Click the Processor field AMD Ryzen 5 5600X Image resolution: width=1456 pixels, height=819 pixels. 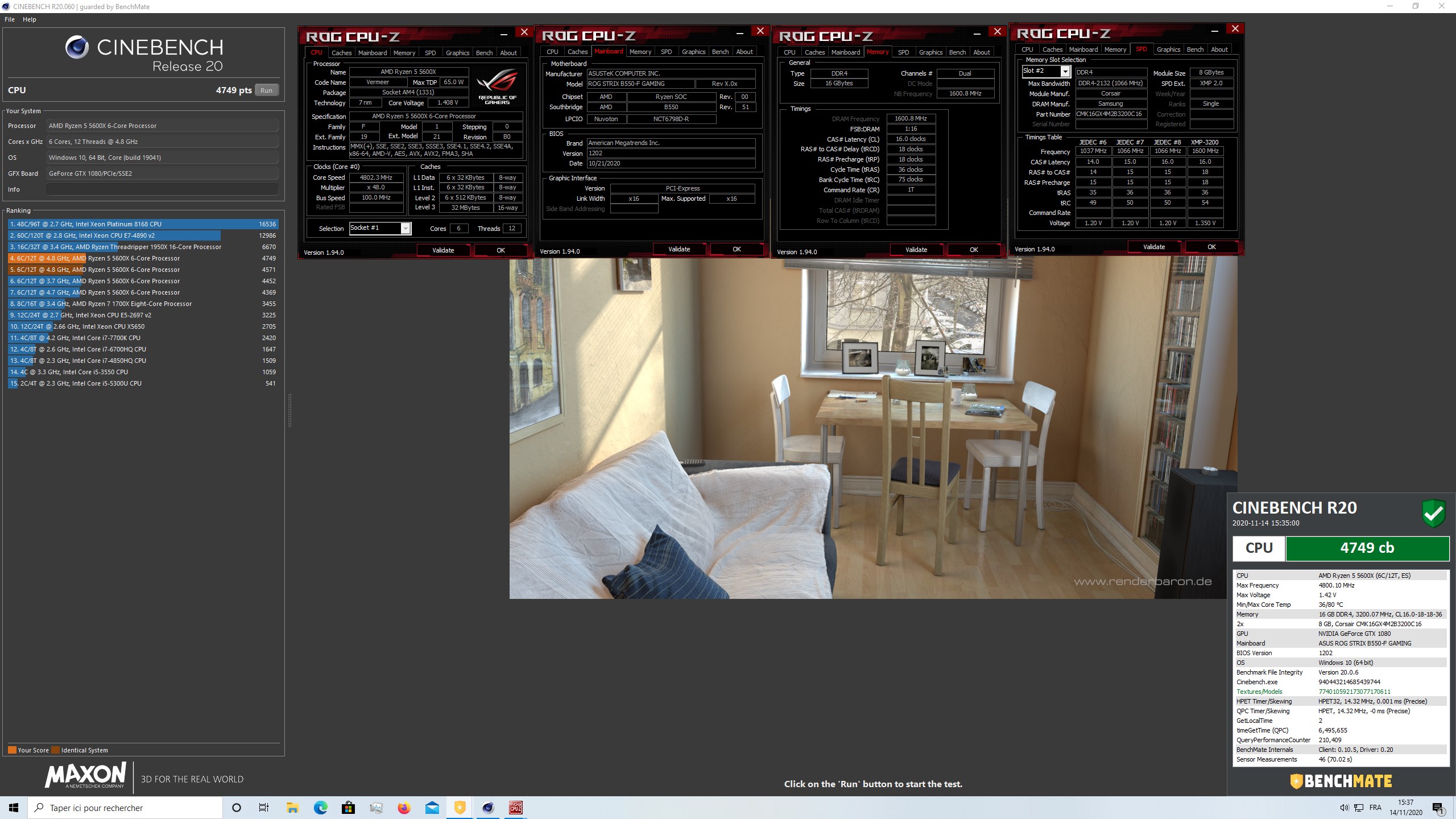[163, 126]
